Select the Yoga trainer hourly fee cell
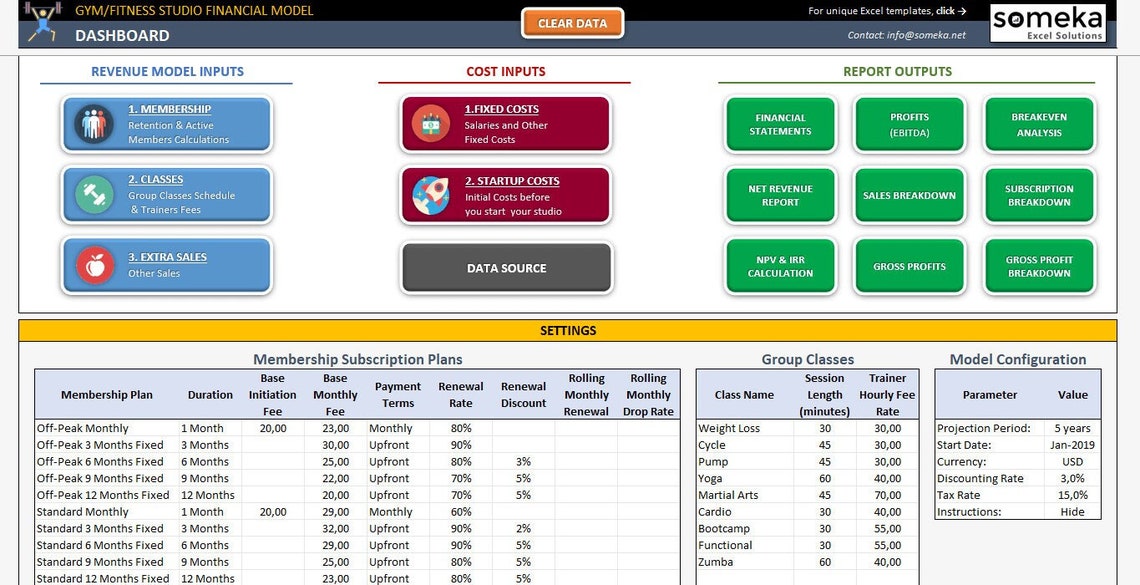The width and height of the screenshot is (1140, 585). coord(888,478)
